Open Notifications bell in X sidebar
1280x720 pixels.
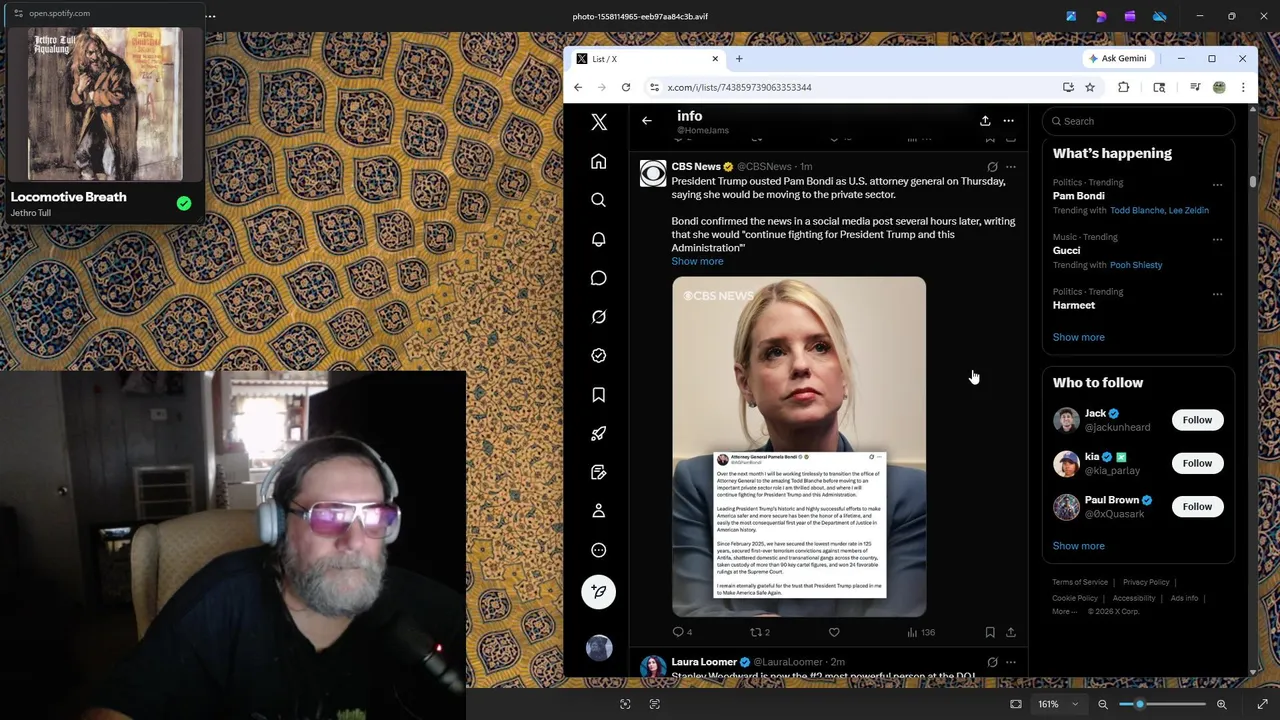[x=598, y=239]
